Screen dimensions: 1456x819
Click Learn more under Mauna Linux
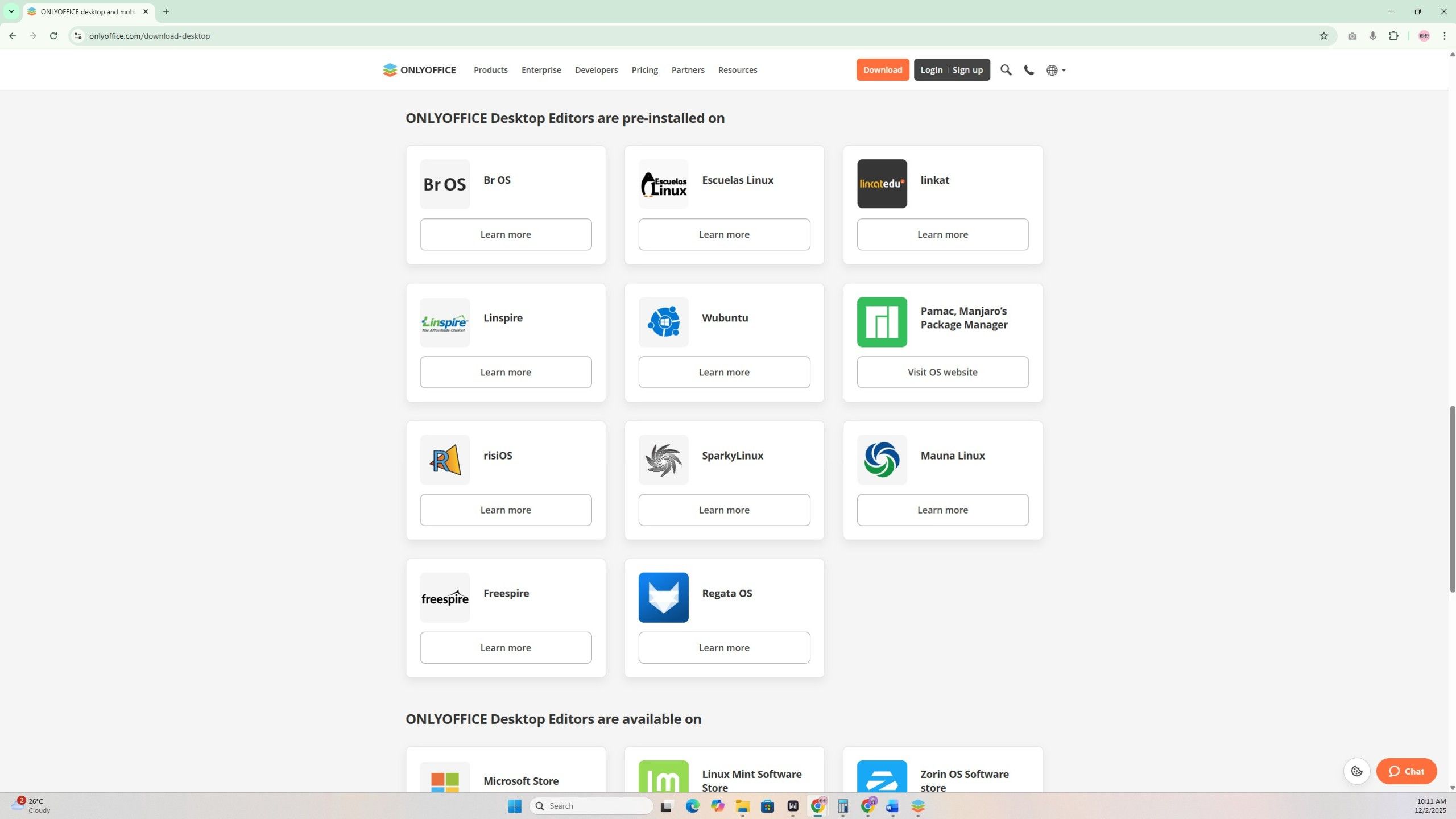pyautogui.click(x=942, y=510)
